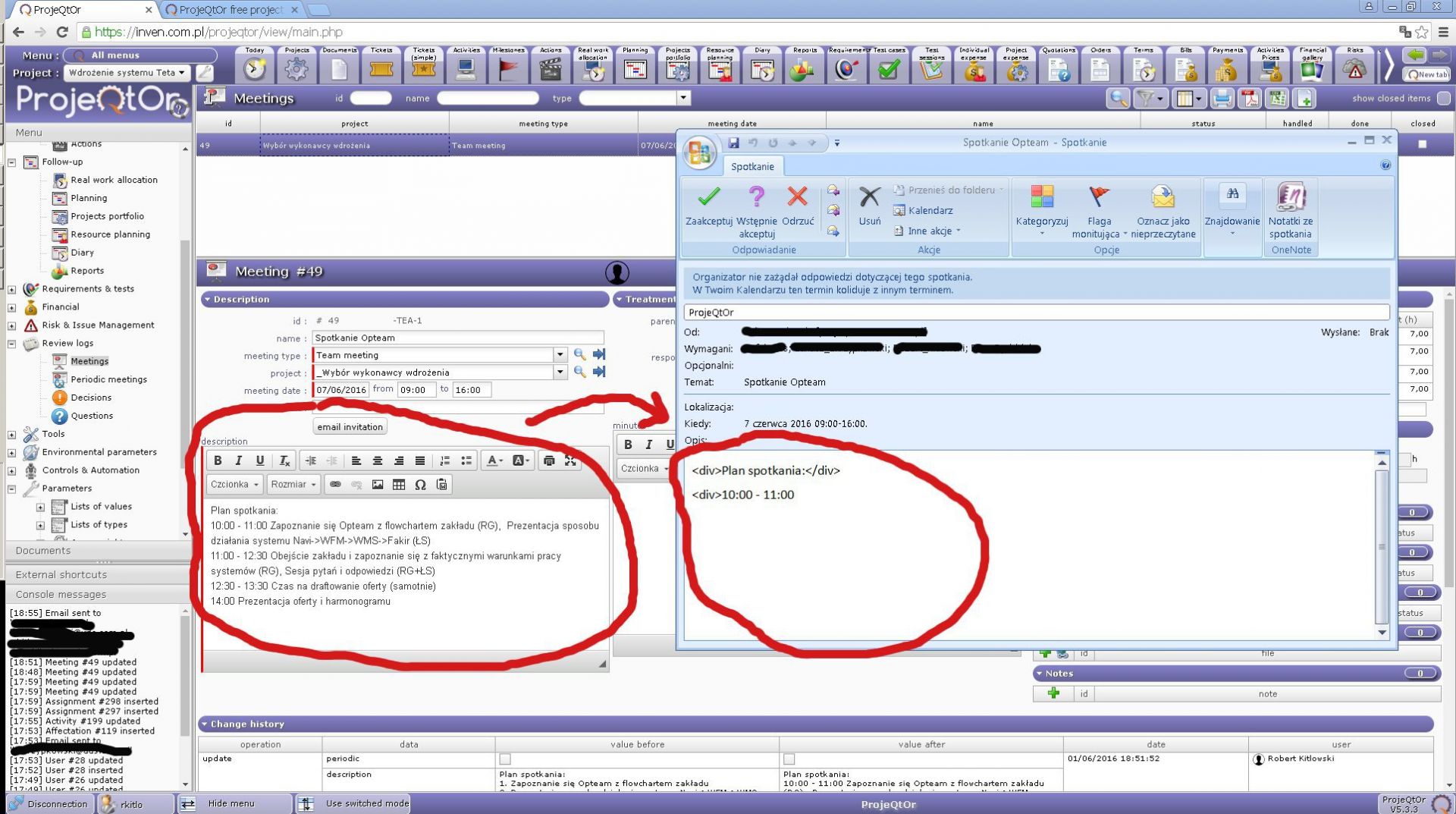This screenshot has height=814, width=1456.
Task: Click the Meetings list search magnifier
Action: pyautogui.click(x=1118, y=99)
